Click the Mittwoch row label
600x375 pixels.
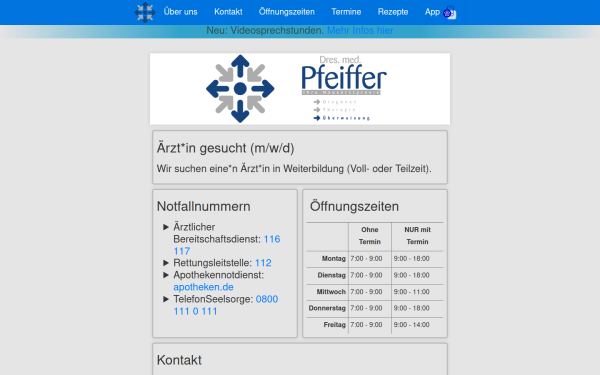pos(331,292)
